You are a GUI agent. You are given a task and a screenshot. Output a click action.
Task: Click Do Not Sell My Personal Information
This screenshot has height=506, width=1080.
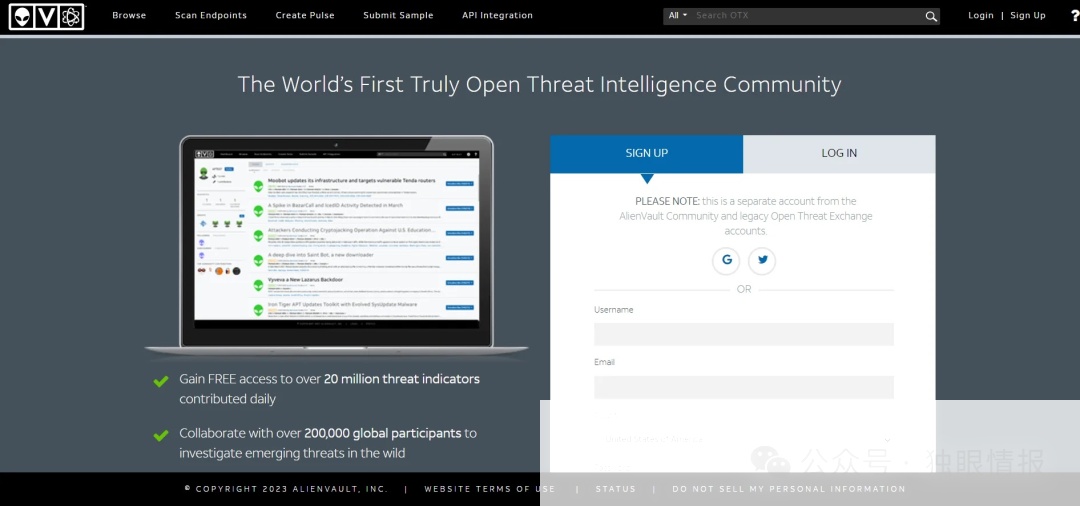pos(789,489)
